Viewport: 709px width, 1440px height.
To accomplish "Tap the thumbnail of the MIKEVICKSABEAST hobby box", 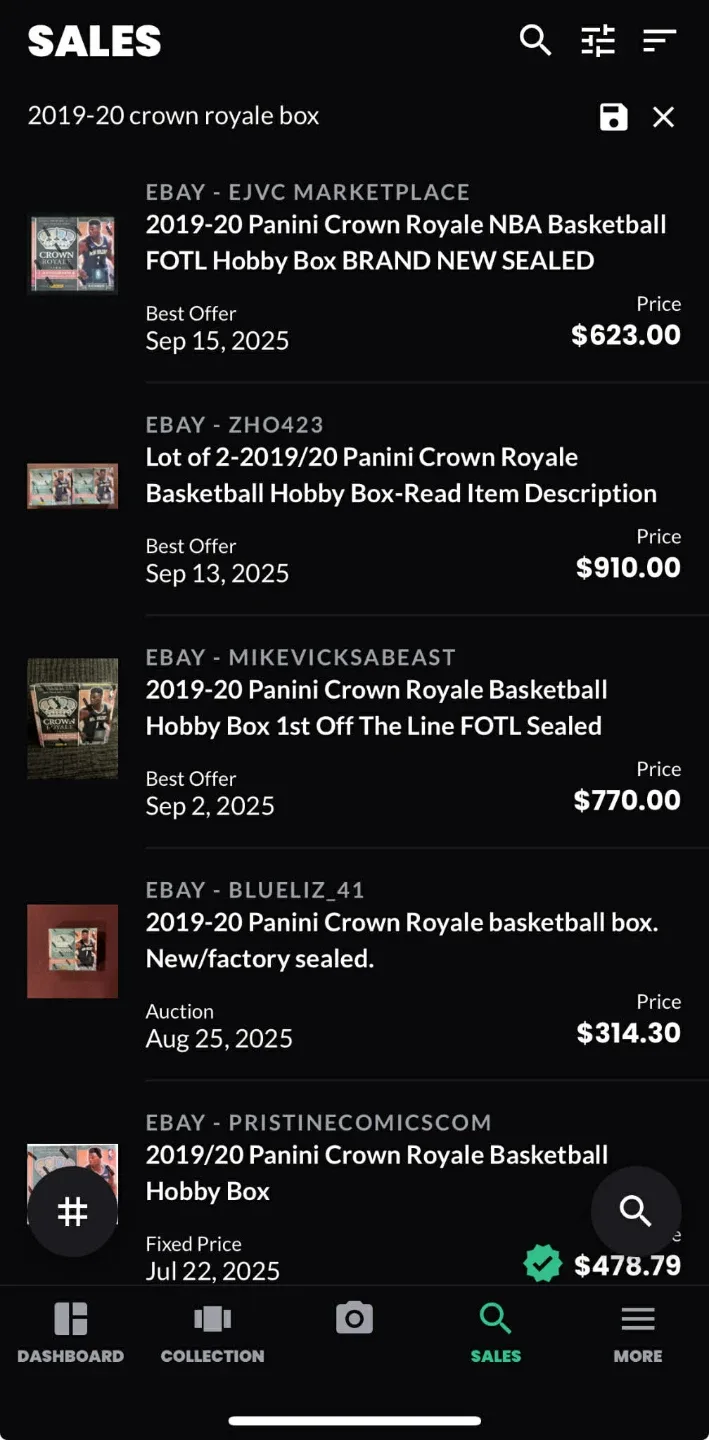I will pyautogui.click(x=72, y=718).
